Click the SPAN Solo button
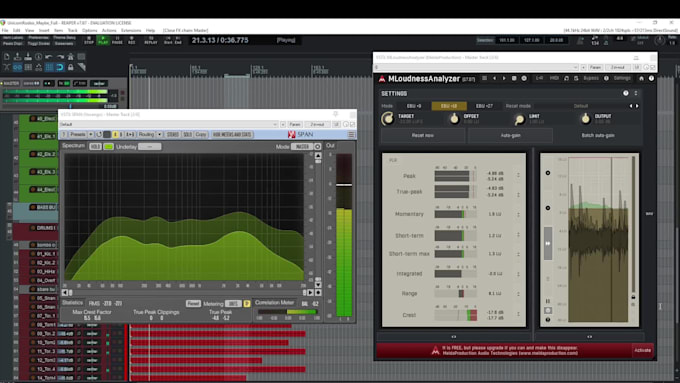The width and height of the screenshot is (680, 383). point(187,135)
